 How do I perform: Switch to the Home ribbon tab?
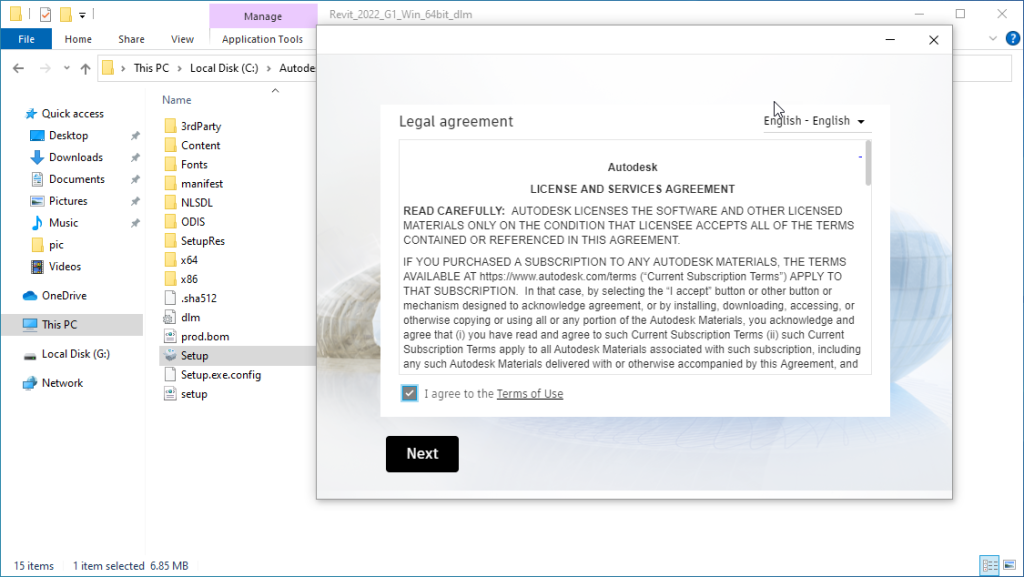click(78, 39)
